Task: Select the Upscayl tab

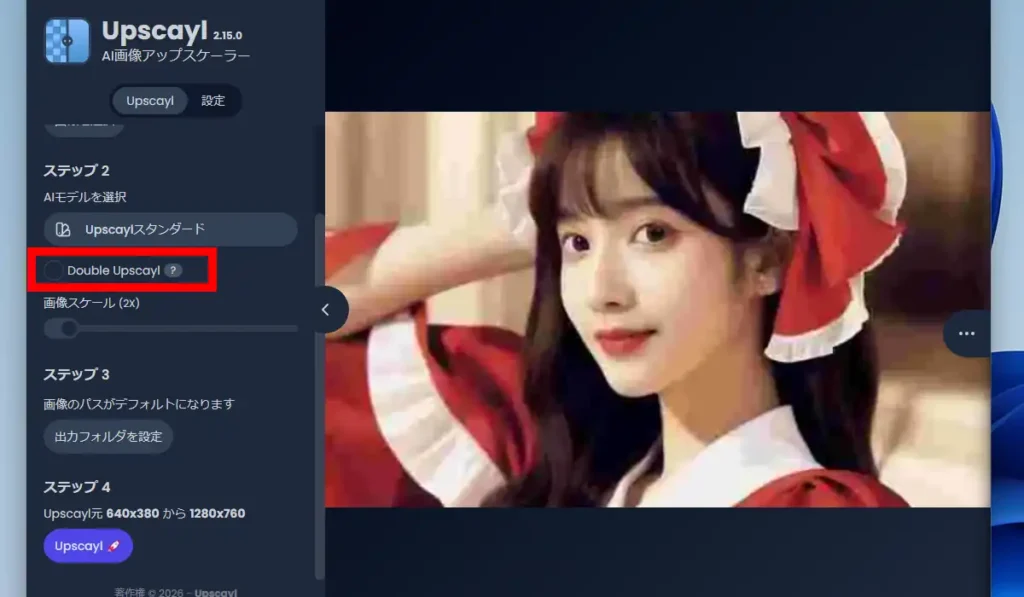Action: pyautogui.click(x=150, y=101)
